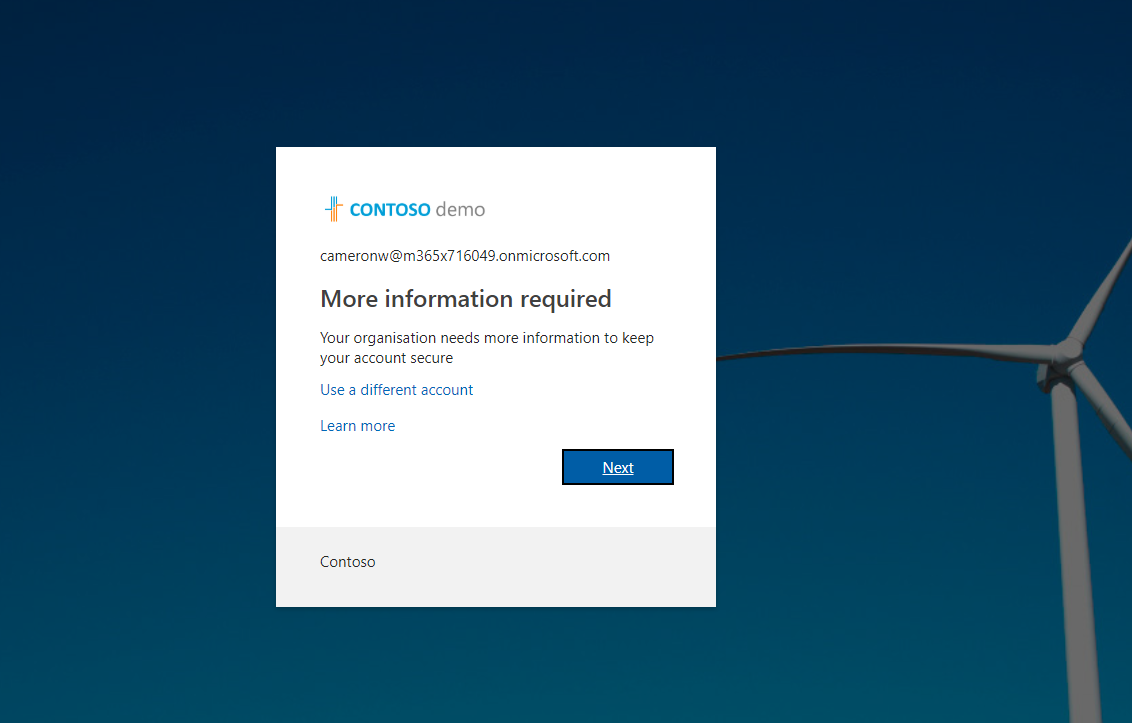Click the 'Contoso' footer text

coord(347,562)
